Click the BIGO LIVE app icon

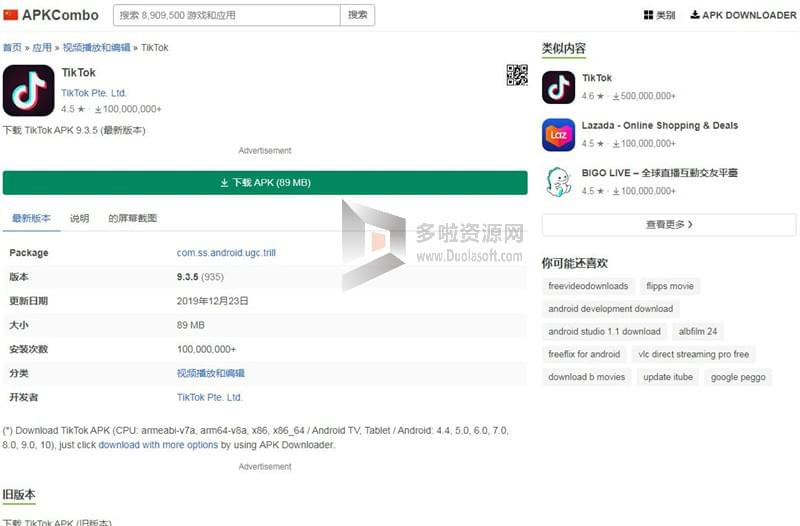click(x=558, y=182)
